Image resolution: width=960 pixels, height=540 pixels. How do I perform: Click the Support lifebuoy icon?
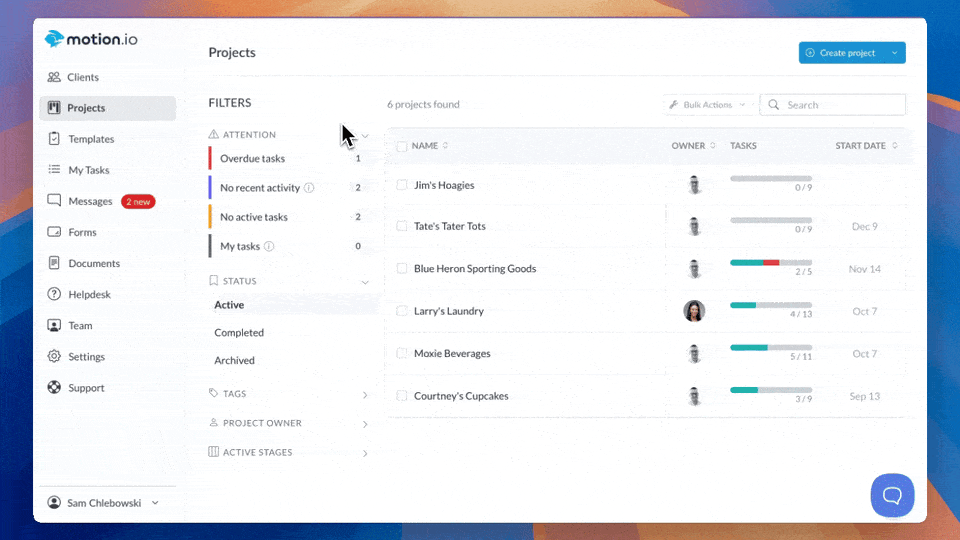(54, 388)
